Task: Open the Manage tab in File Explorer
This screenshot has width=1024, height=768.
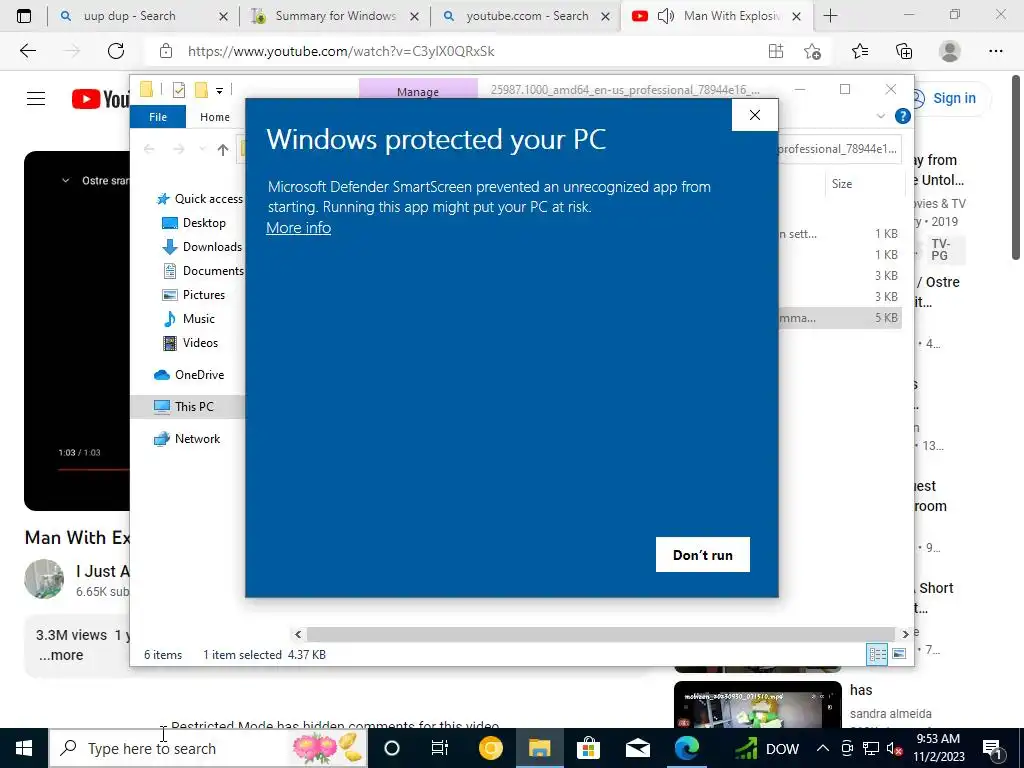Action: (x=418, y=91)
